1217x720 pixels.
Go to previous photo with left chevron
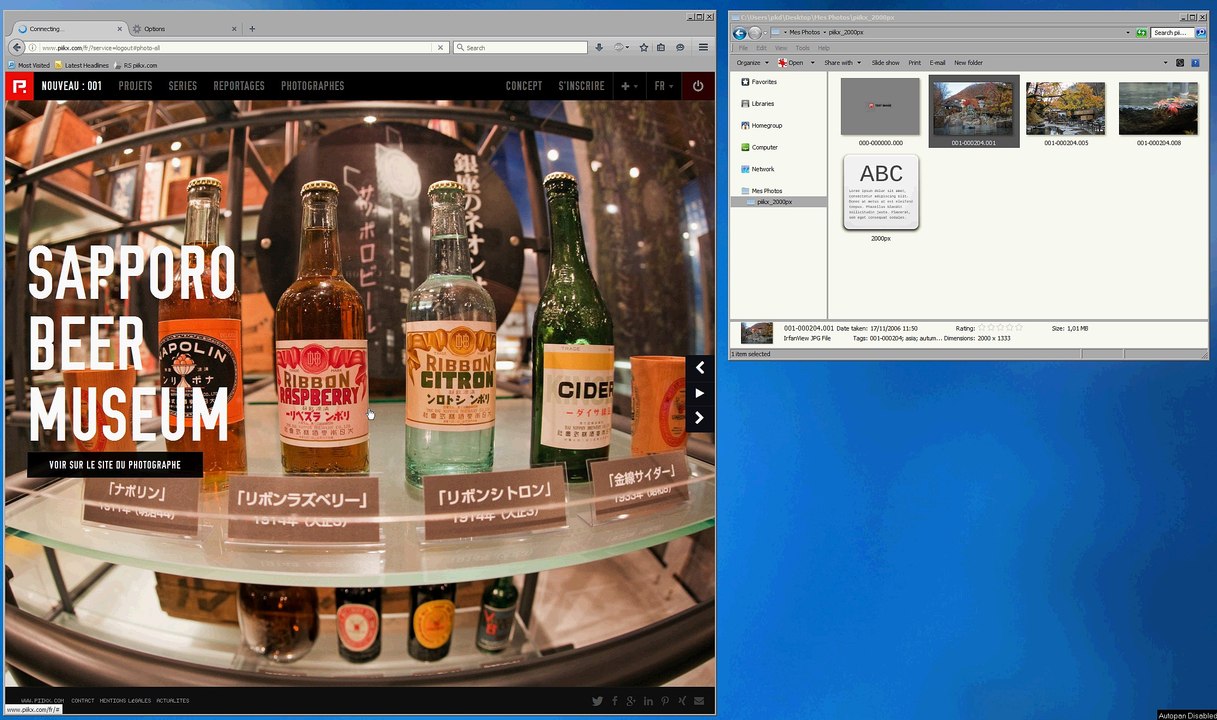tap(700, 368)
